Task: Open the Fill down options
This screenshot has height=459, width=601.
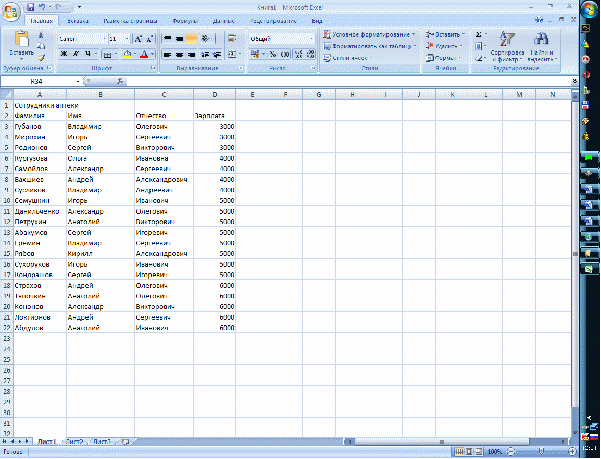Action: [479, 46]
